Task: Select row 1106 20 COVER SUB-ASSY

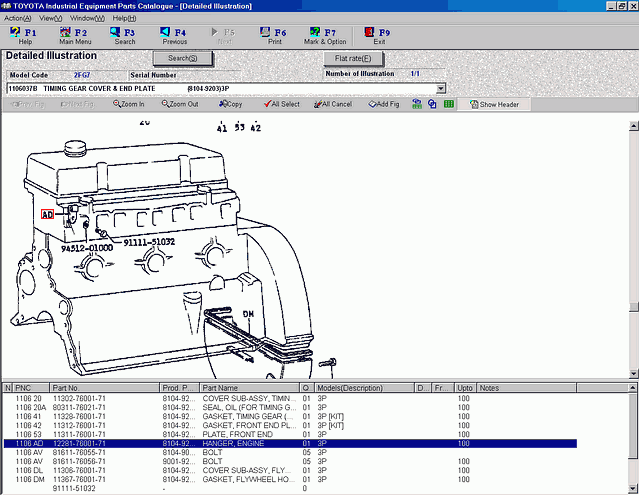Action: click(290, 398)
